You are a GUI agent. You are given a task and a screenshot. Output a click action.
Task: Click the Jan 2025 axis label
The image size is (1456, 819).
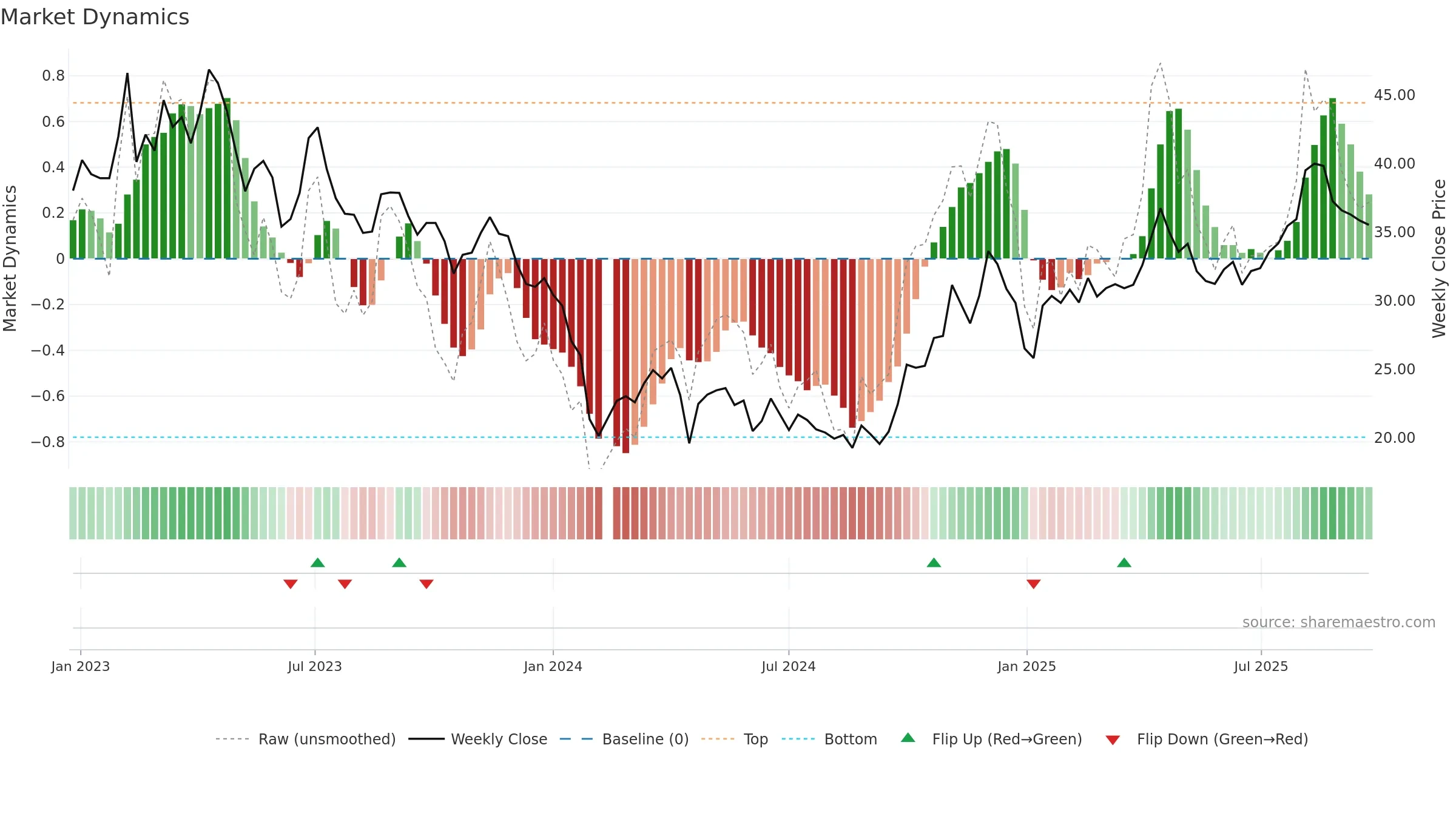click(1027, 666)
